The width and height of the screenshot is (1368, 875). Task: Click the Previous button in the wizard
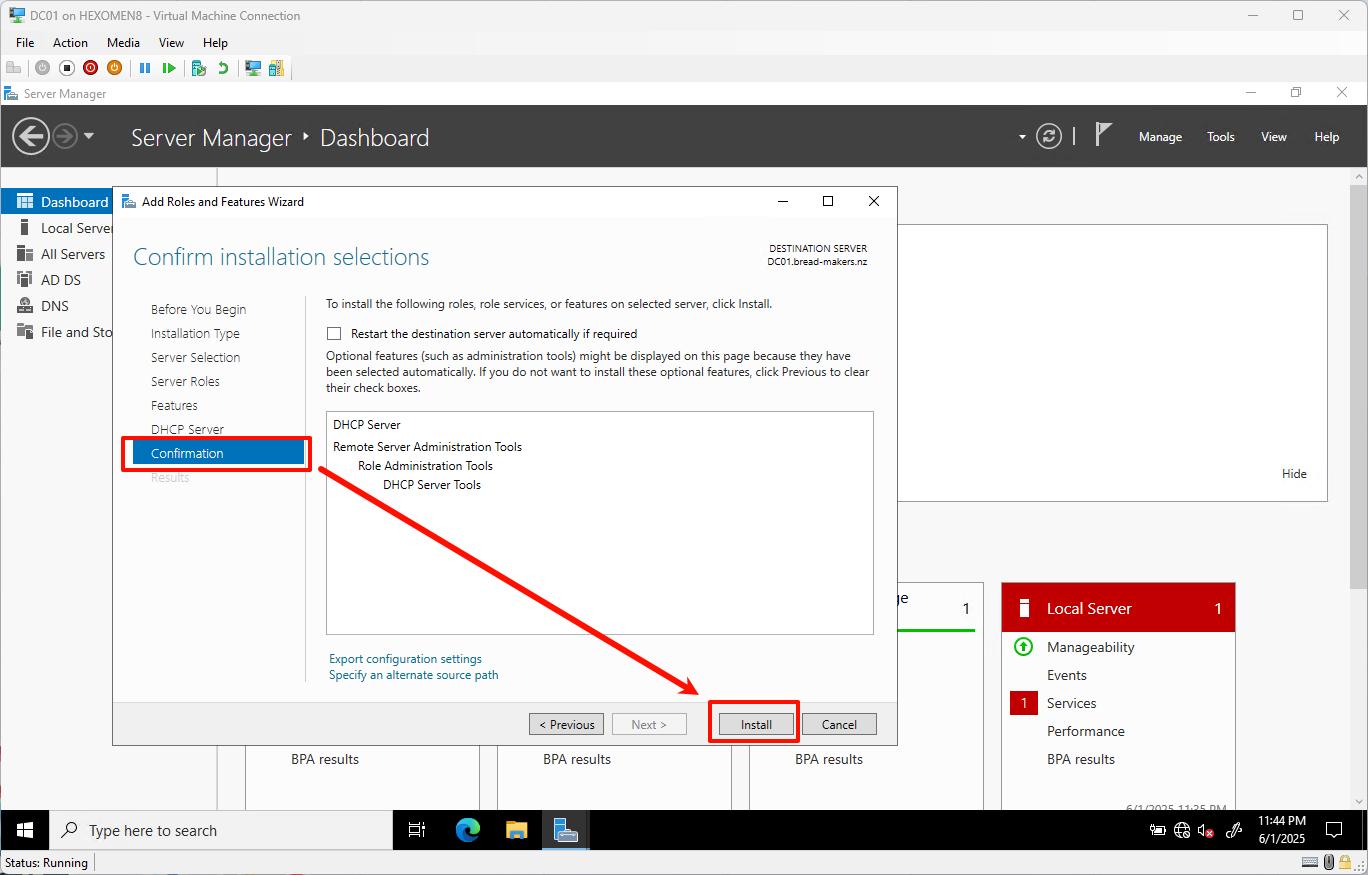pos(566,724)
